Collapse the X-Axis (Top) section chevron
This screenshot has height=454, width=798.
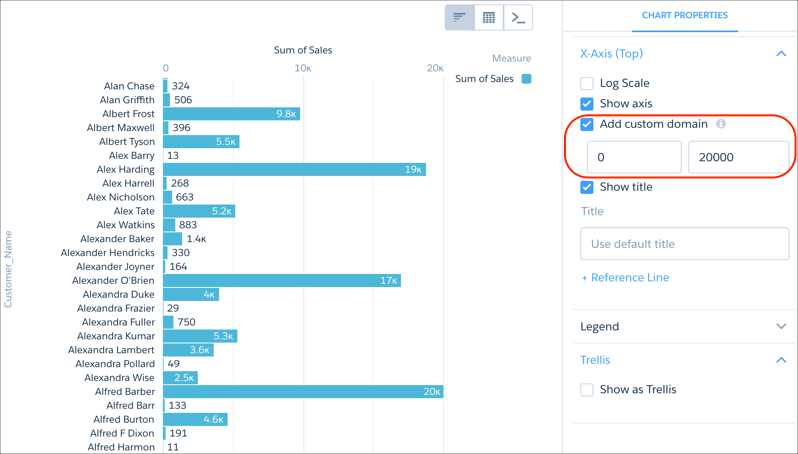(781, 53)
